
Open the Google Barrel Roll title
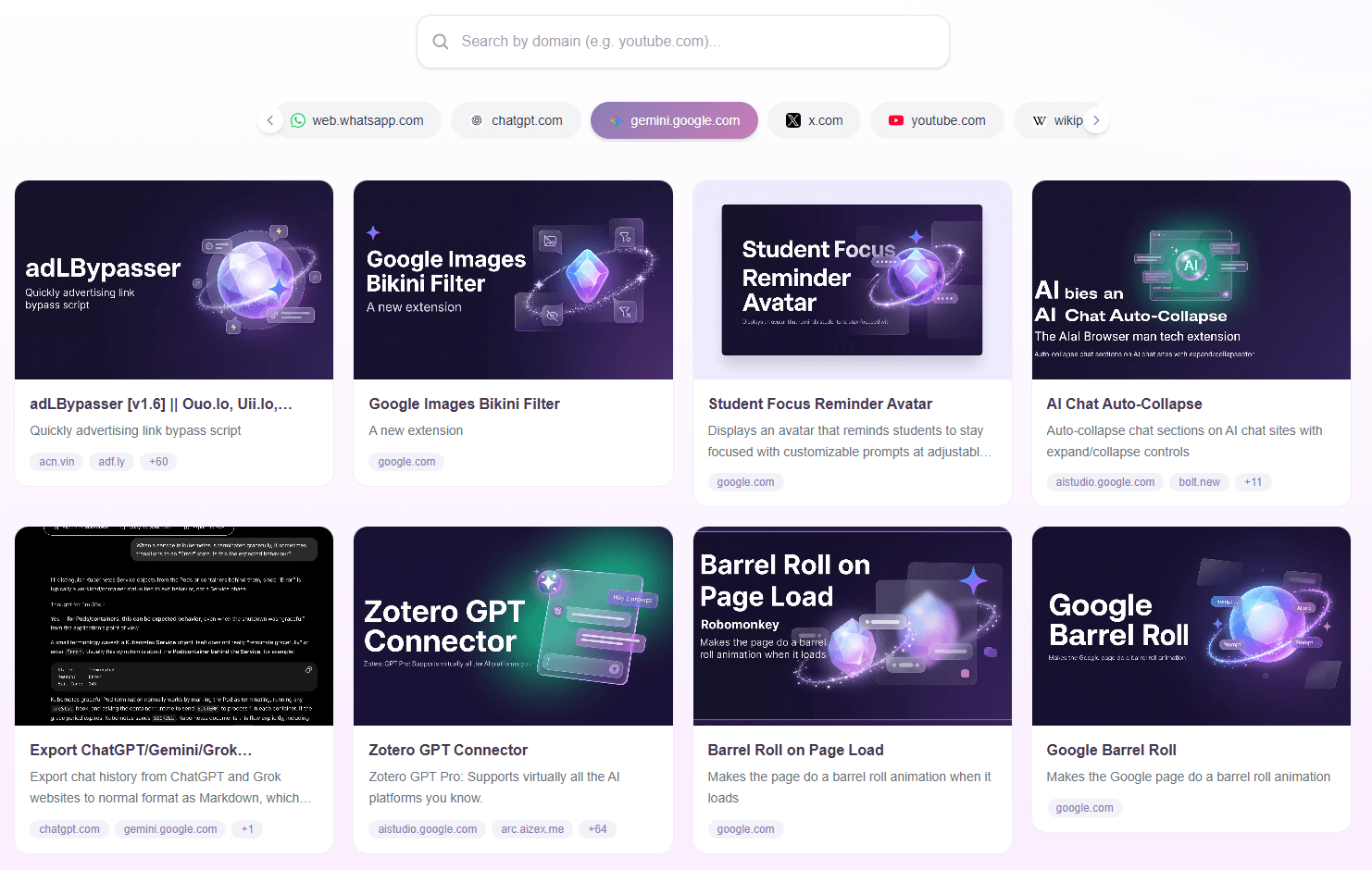coord(1111,750)
